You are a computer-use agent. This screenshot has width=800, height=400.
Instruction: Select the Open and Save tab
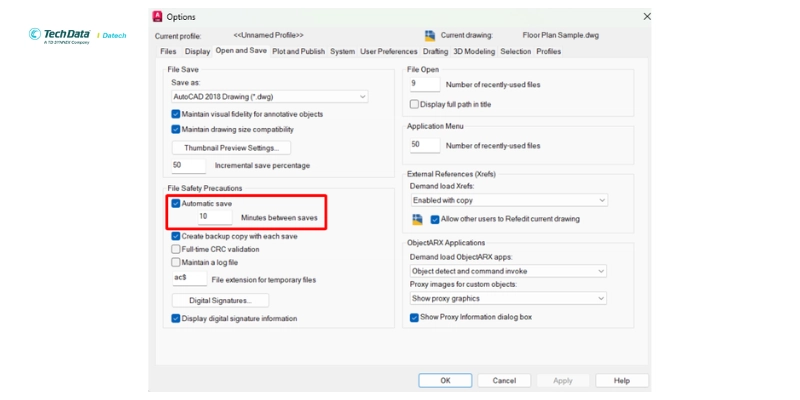[241, 51]
